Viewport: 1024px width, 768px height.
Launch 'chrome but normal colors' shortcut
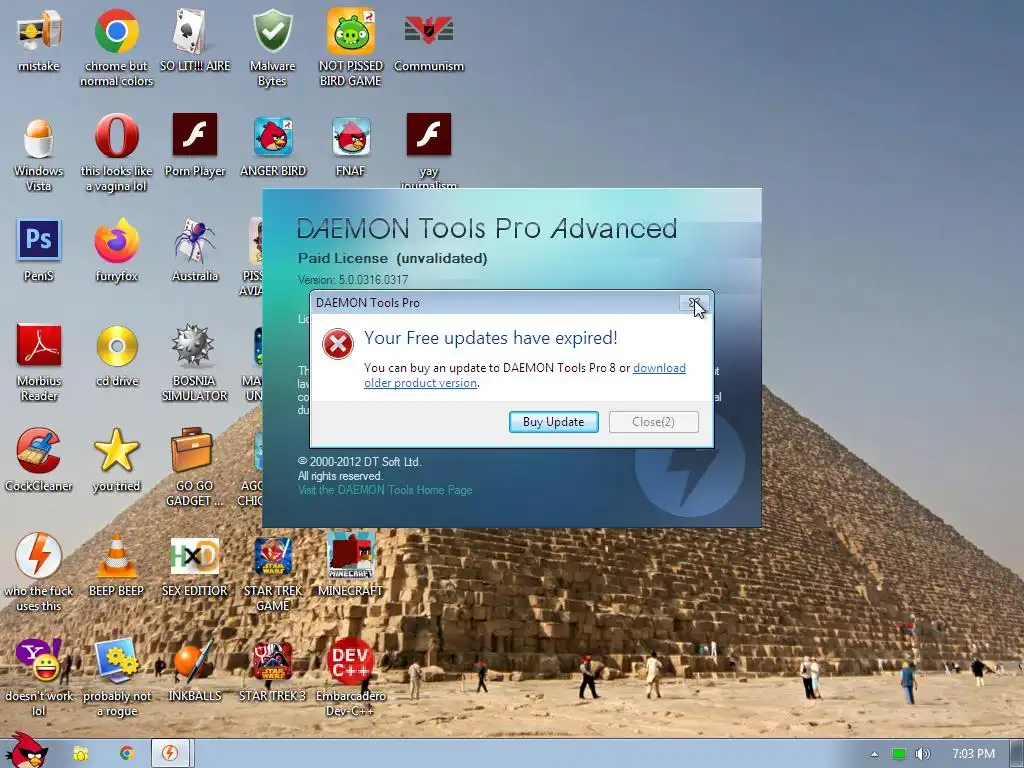click(116, 31)
